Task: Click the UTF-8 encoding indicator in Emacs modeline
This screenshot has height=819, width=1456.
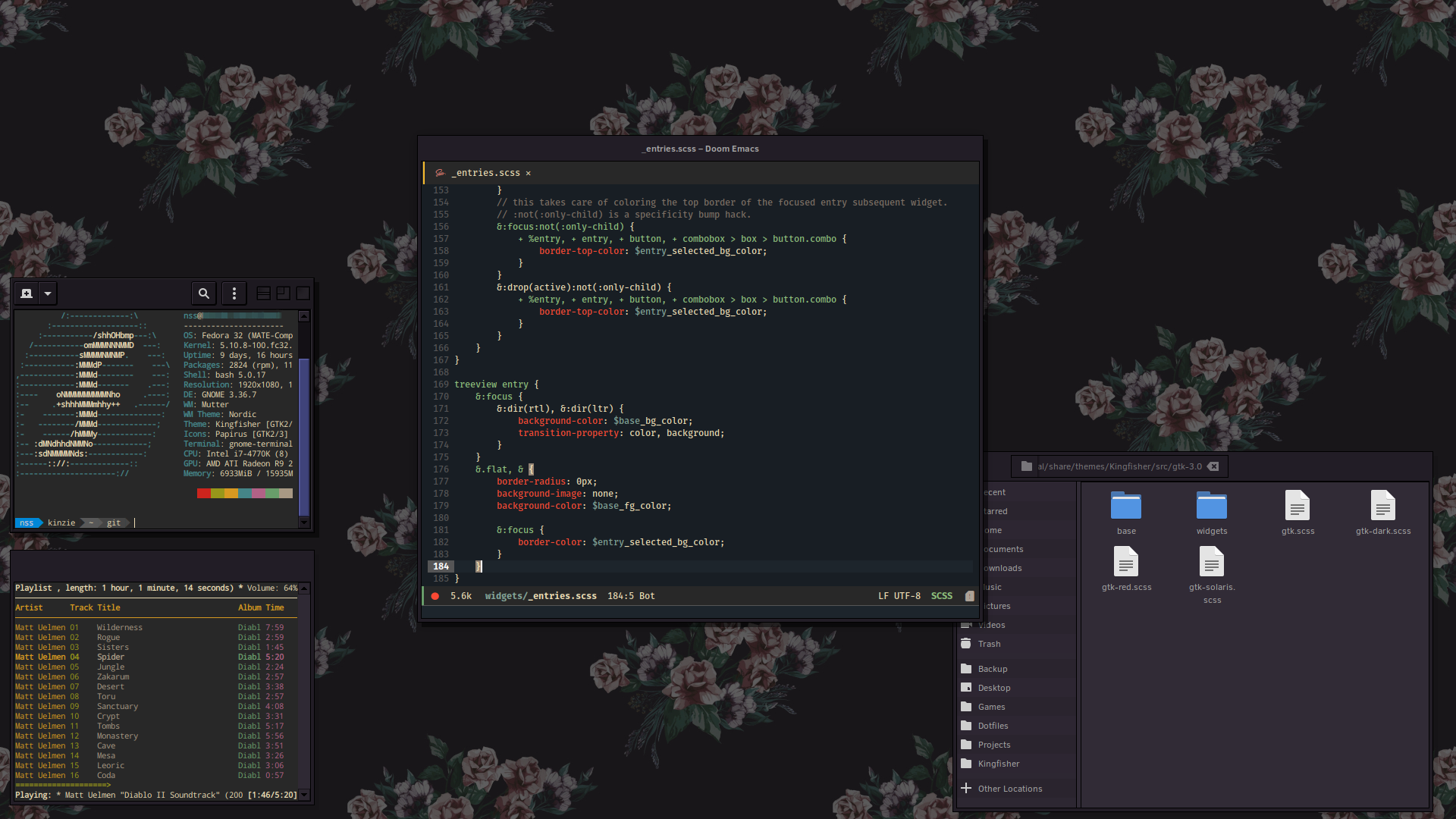Action: (908, 596)
